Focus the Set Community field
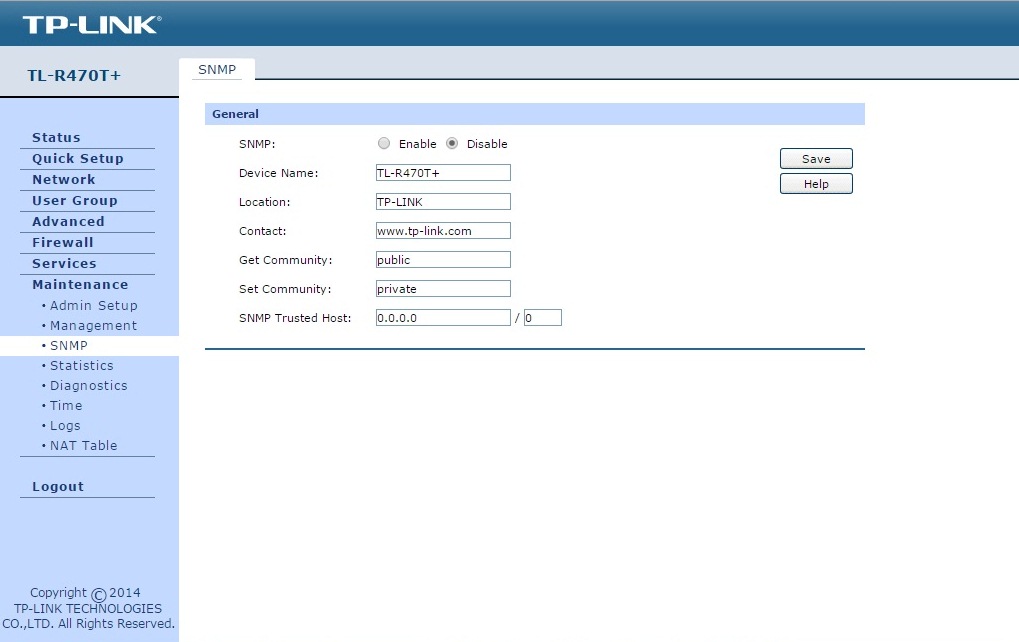Image resolution: width=1019 pixels, height=642 pixels. [443, 289]
